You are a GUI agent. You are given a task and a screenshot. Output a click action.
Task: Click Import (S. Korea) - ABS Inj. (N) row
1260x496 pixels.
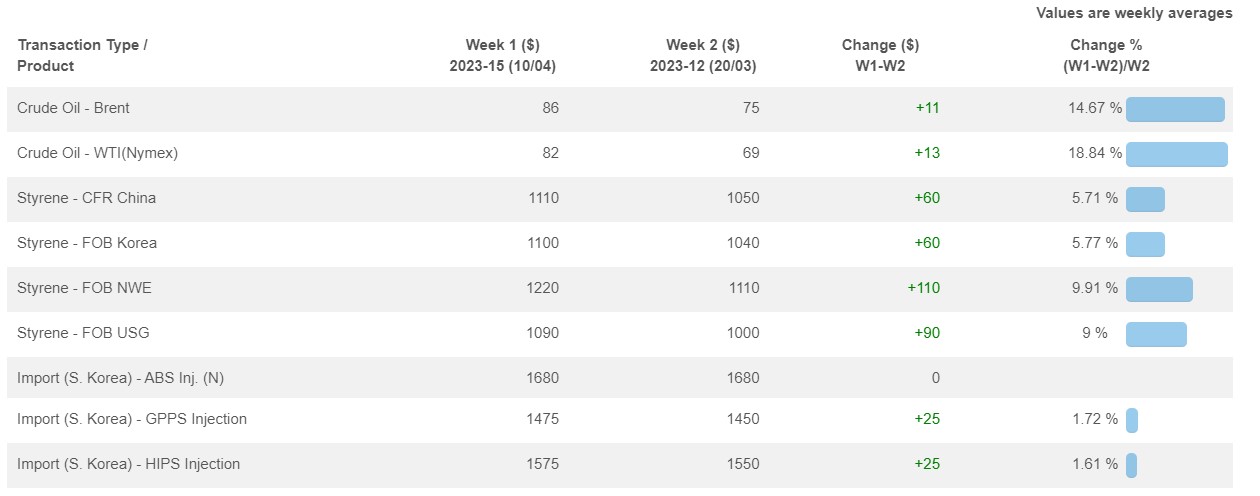pyautogui.click(x=620, y=378)
